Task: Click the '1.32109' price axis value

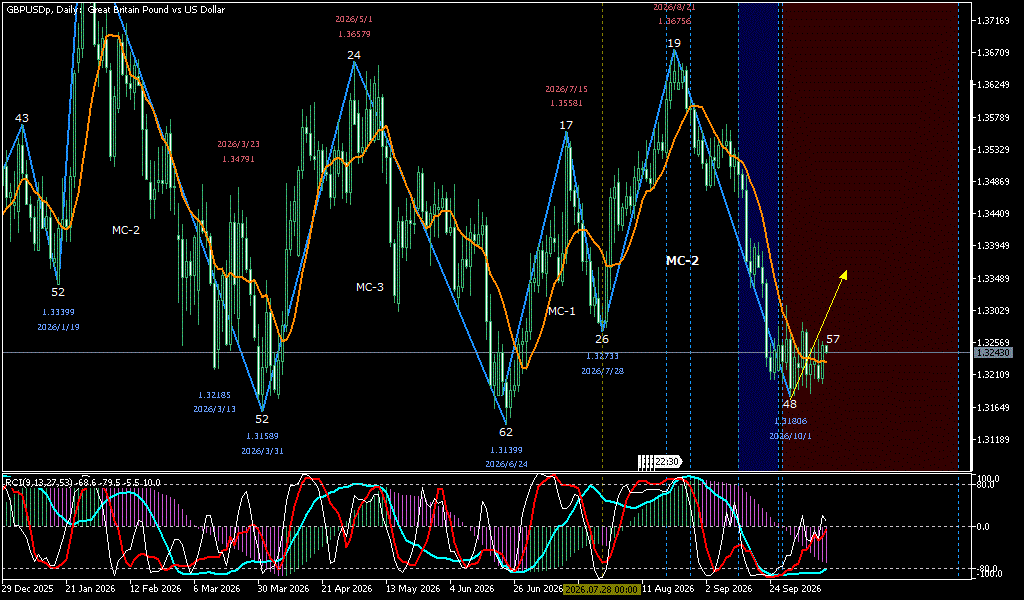Action: [x=993, y=375]
